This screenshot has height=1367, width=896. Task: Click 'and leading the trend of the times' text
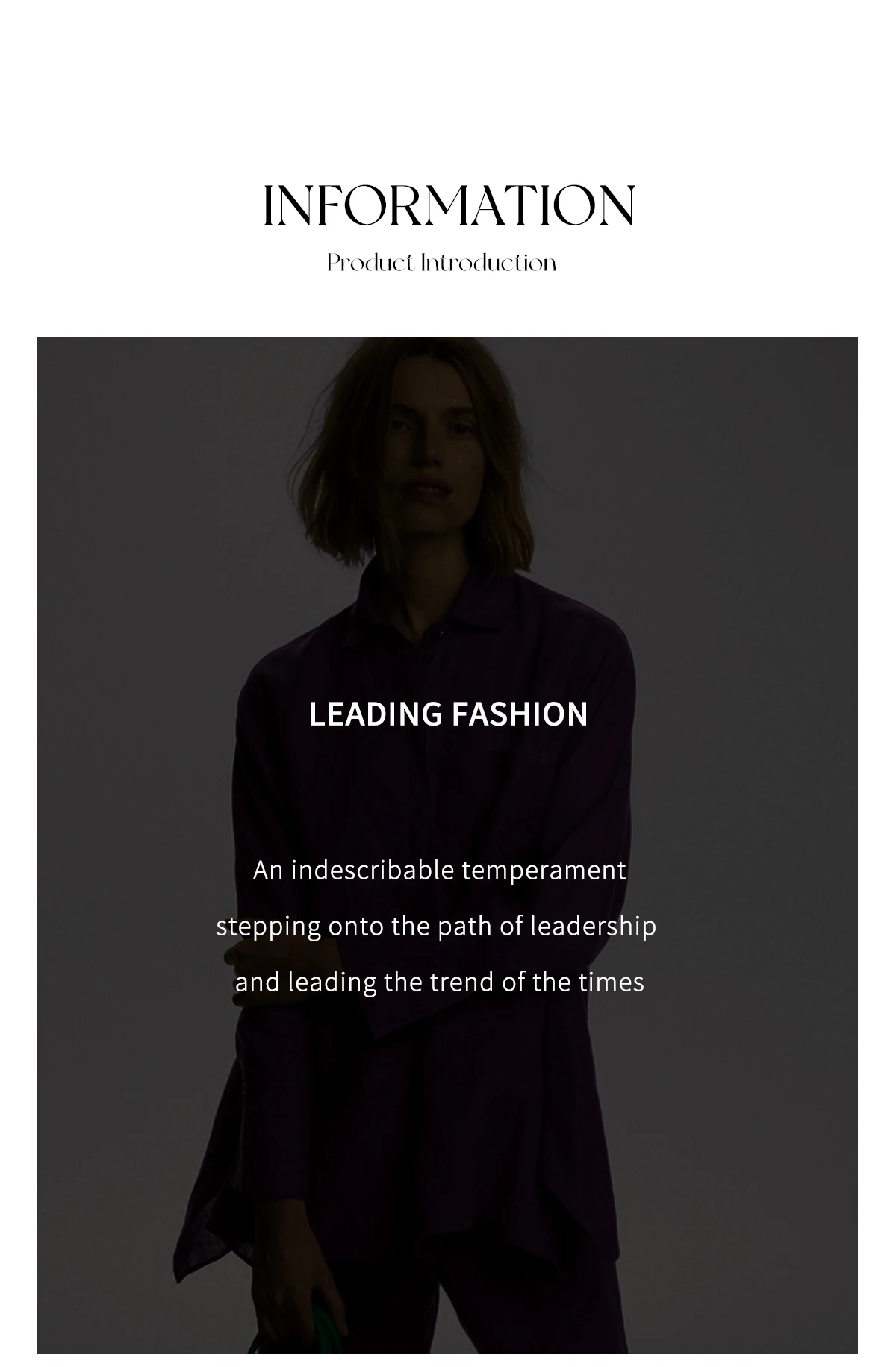point(439,982)
